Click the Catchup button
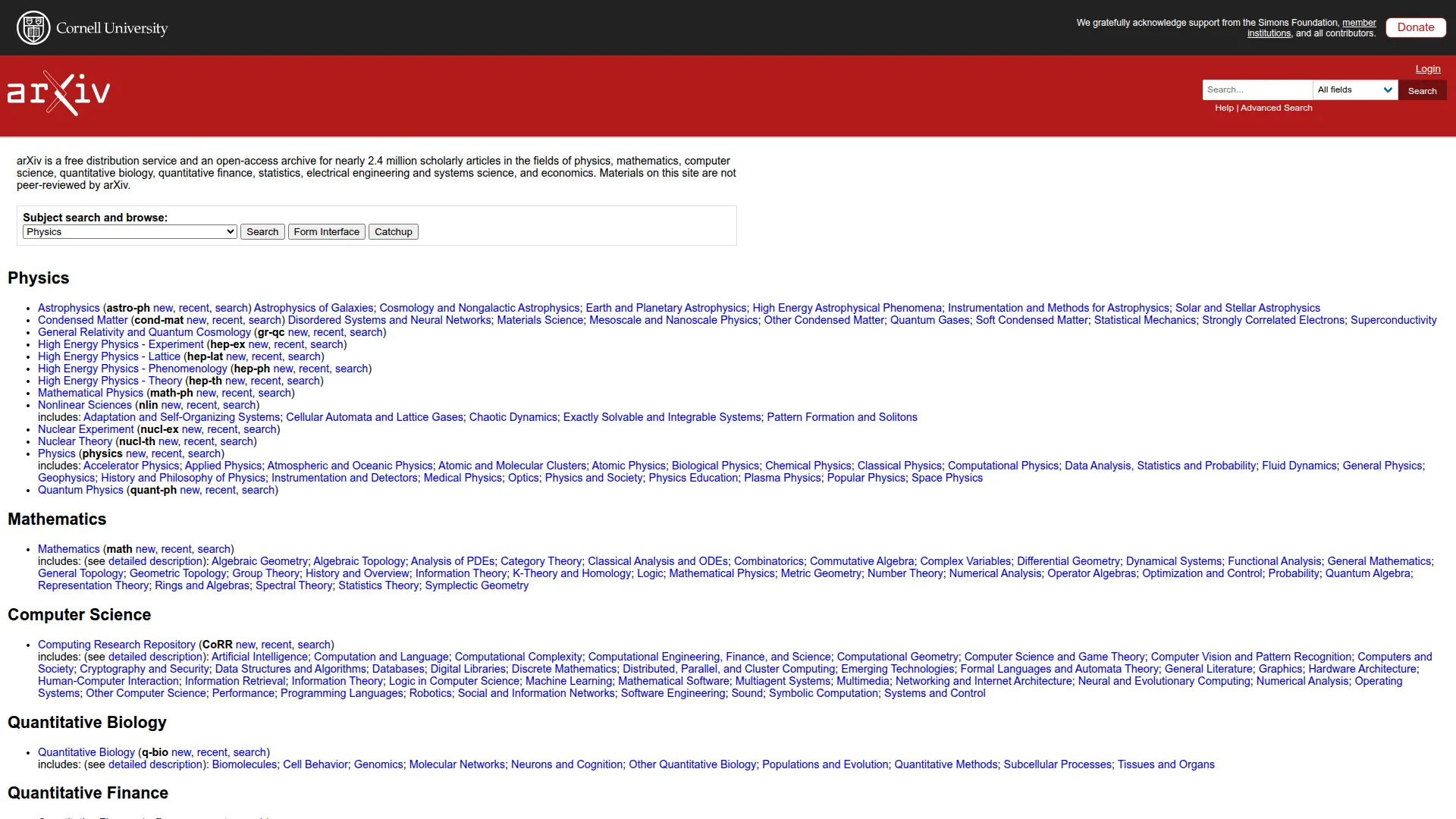The height and width of the screenshot is (819, 1456). 393,231
